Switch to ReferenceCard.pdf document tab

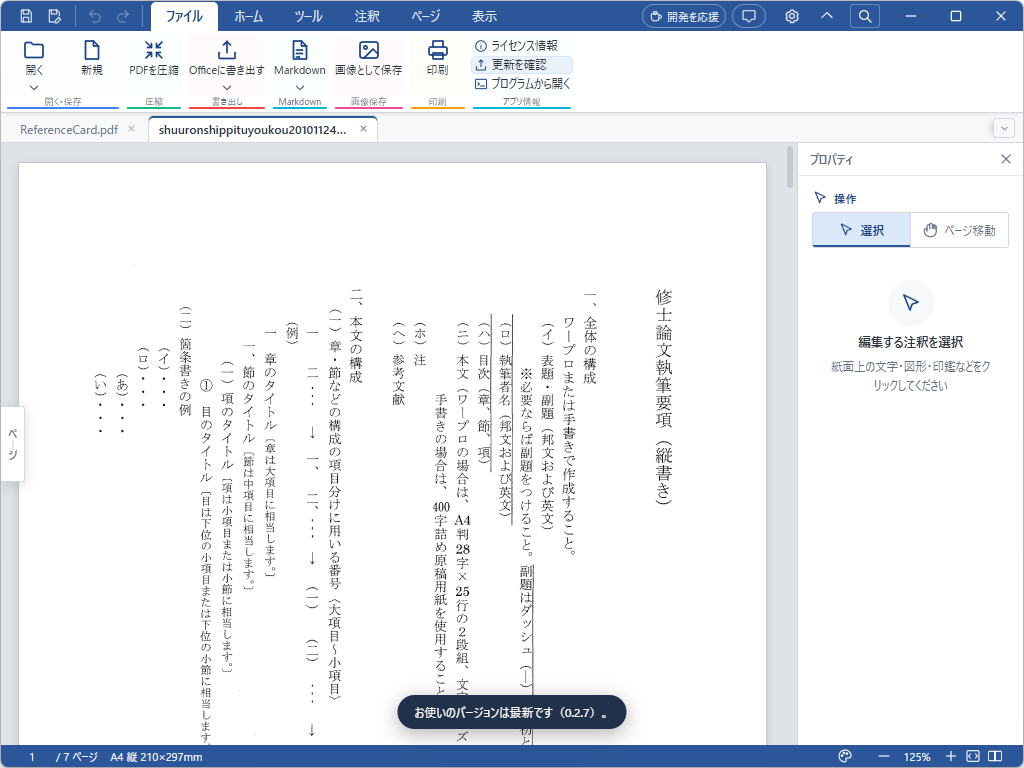[69, 129]
